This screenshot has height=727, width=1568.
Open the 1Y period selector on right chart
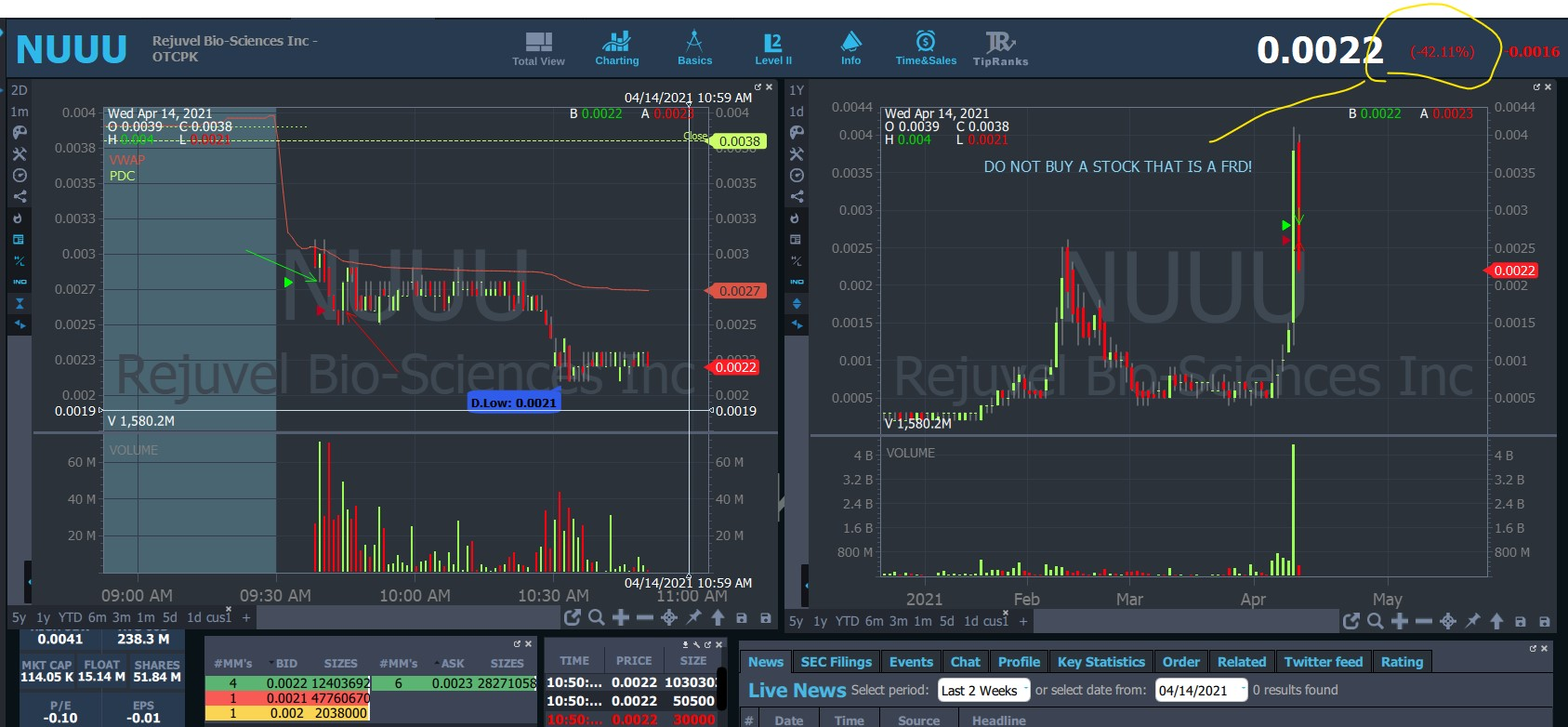tap(797, 90)
